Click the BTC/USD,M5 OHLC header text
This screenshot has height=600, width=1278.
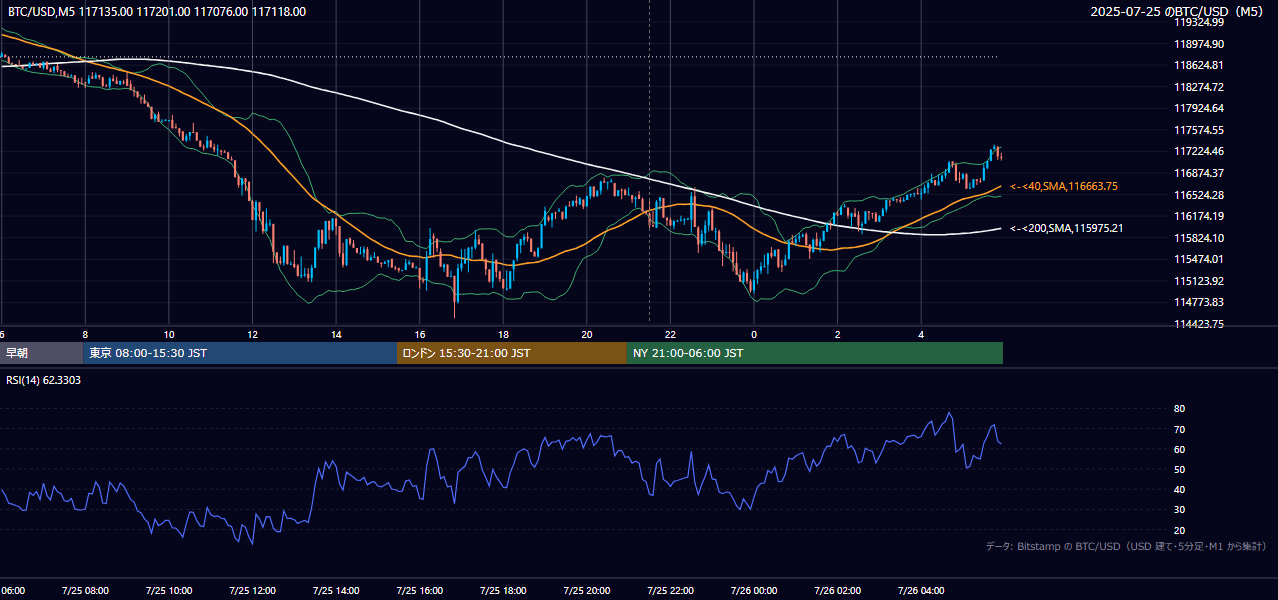[157, 12]
